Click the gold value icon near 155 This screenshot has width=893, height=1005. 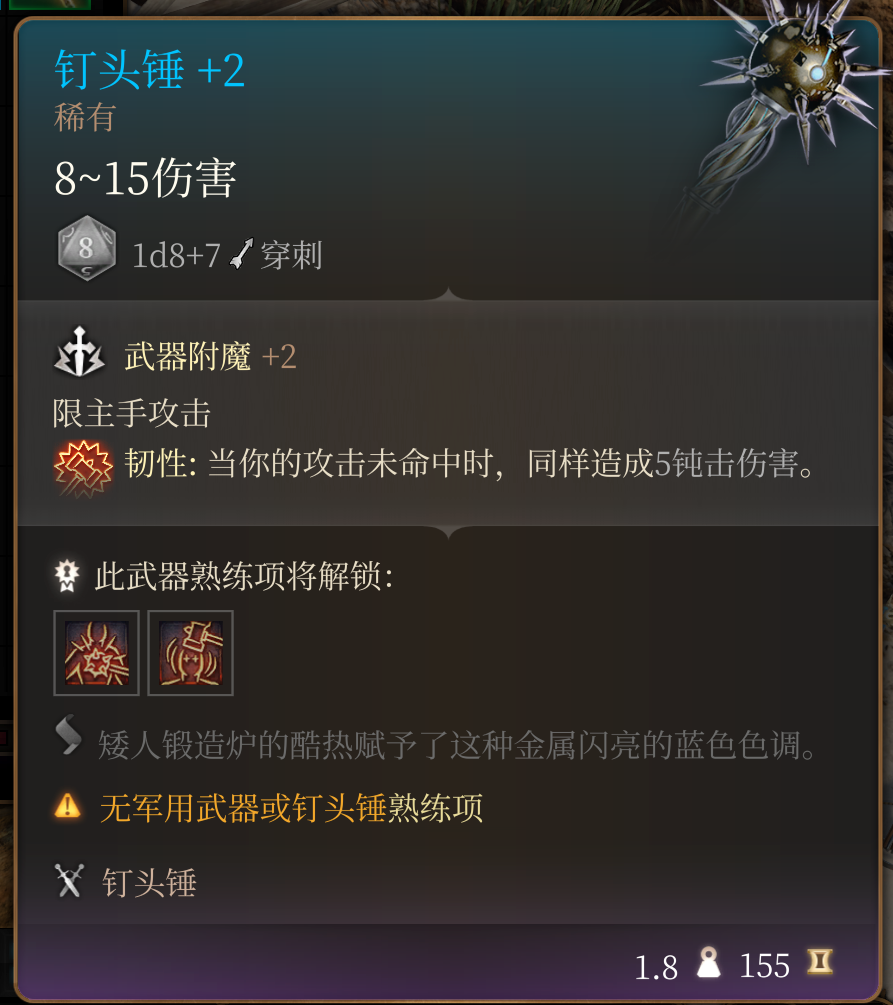tap(820, 961)
